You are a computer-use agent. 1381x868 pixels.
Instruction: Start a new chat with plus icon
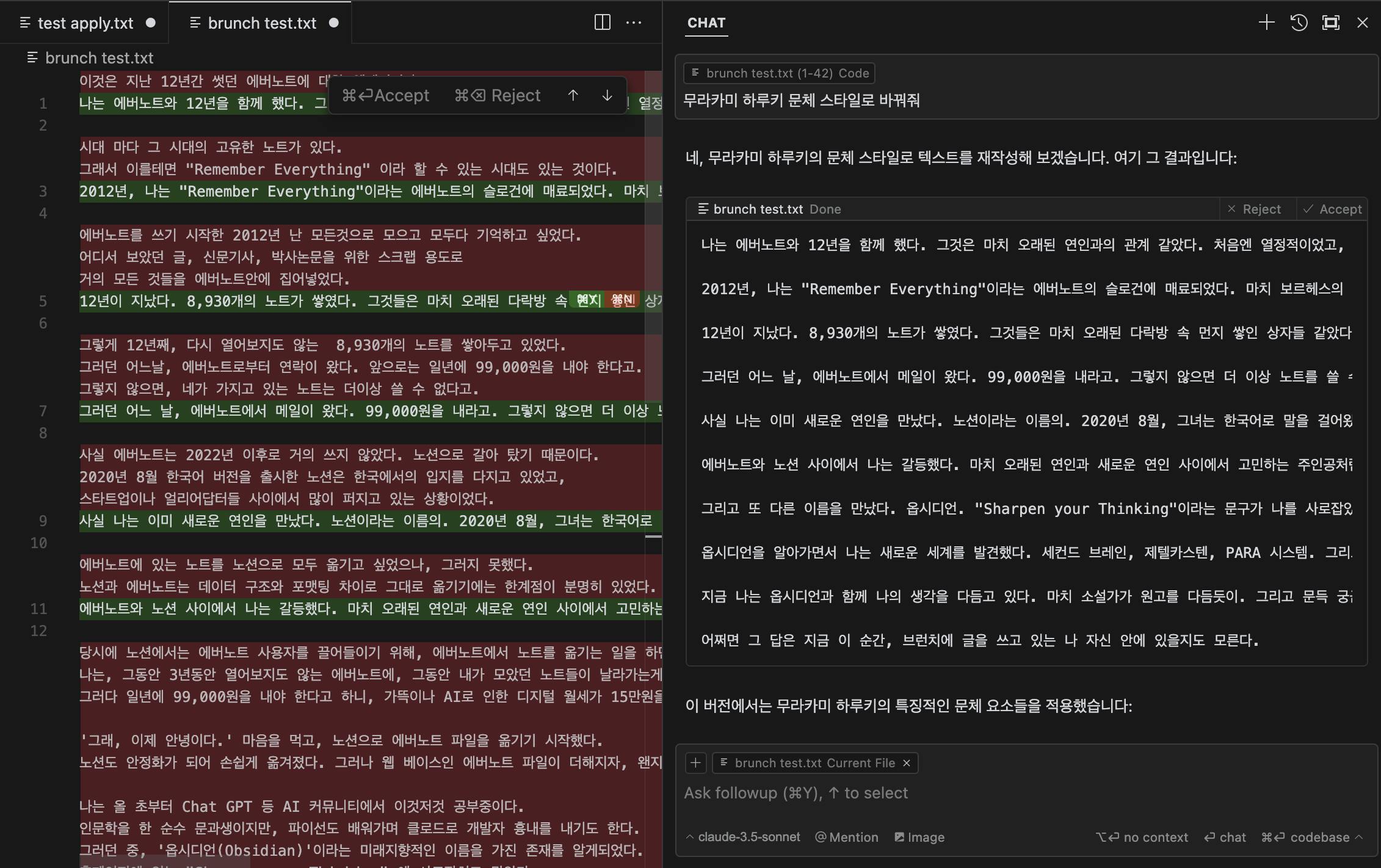point(1266,23)
